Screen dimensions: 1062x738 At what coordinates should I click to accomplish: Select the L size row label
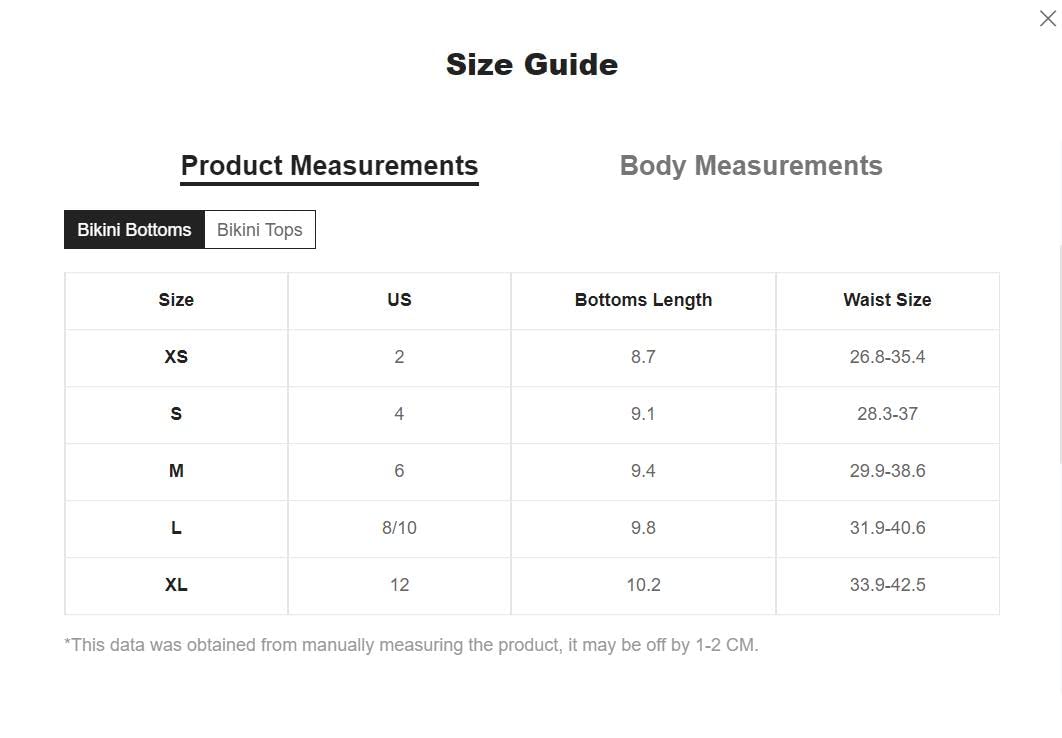176,528
